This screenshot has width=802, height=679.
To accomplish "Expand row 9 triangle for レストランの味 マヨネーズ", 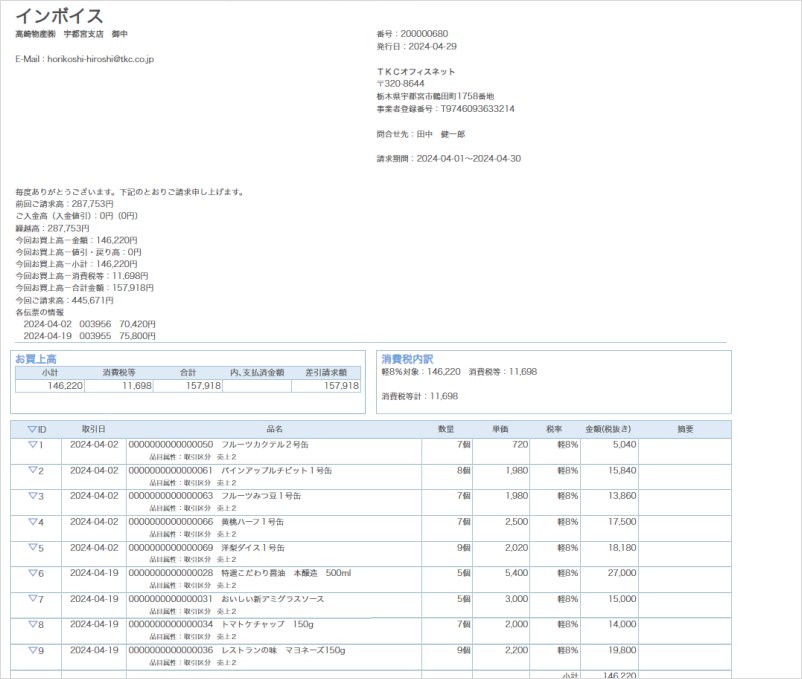I will pyautogui.click(x=32, y=650).
